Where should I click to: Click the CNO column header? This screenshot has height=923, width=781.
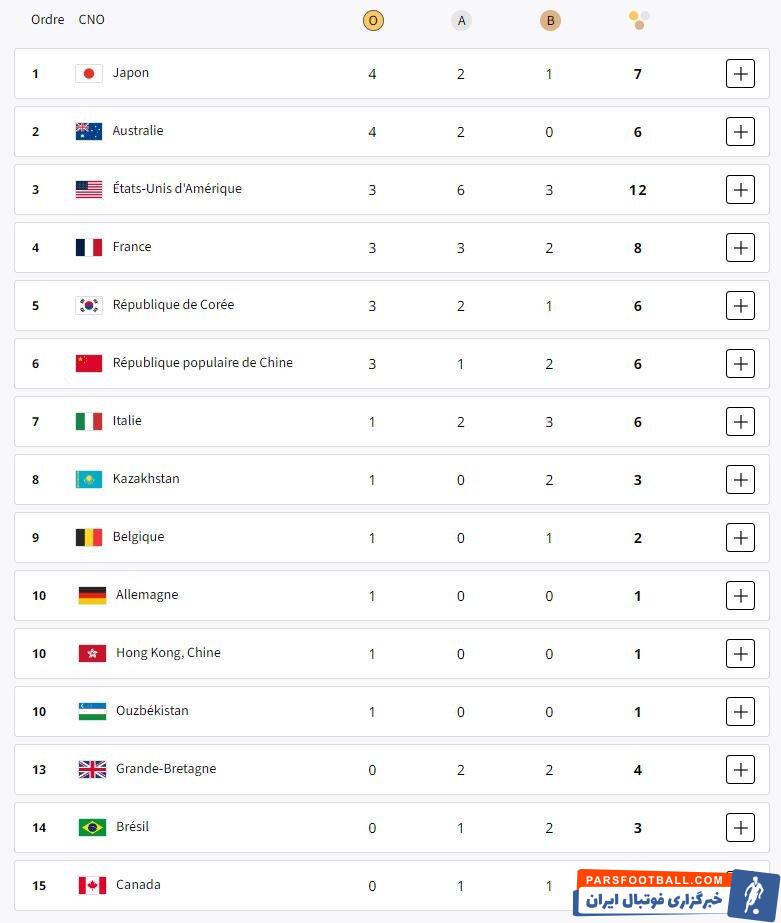coord(91,20)
